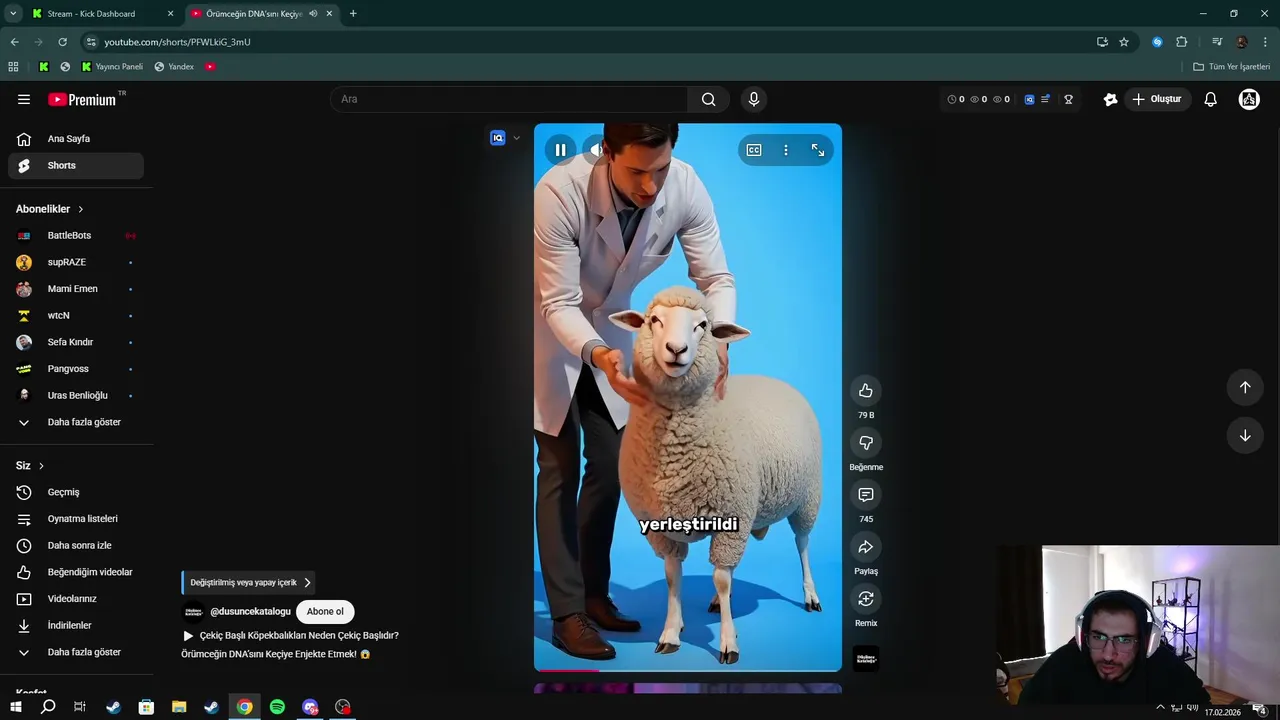Viewport: 1280px width, 720px height.
Task: Open Chrome media control icon
Action: pos(1217,42)
